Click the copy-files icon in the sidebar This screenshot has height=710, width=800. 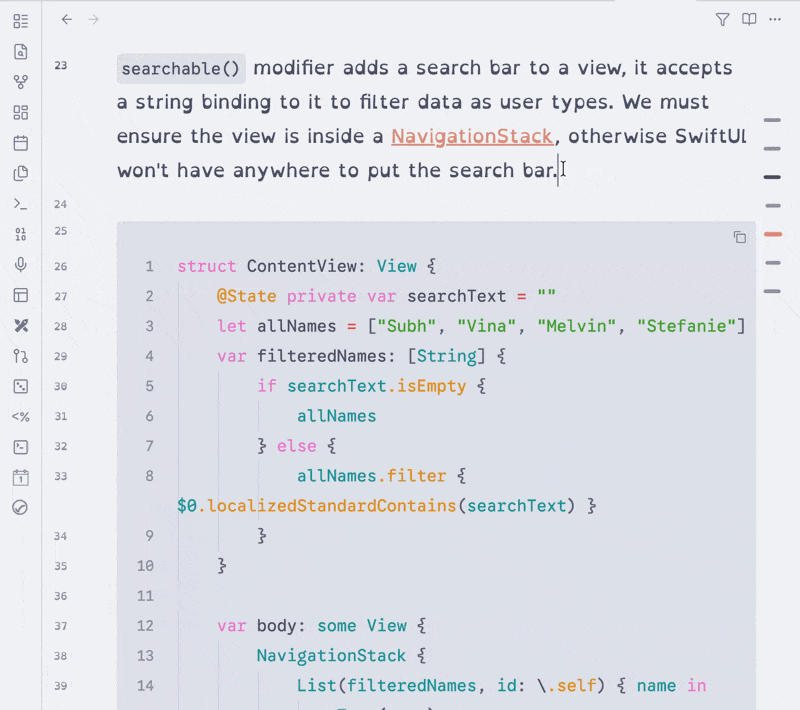pos(20,173)
